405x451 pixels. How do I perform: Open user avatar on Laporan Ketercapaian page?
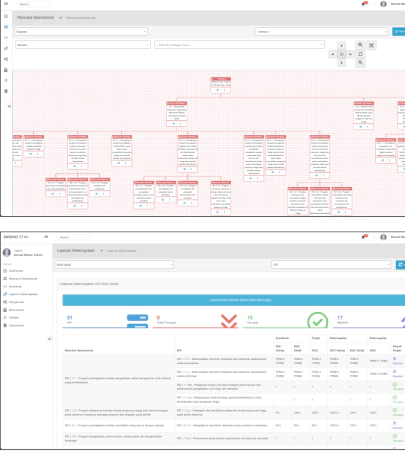tap(383, 237)
